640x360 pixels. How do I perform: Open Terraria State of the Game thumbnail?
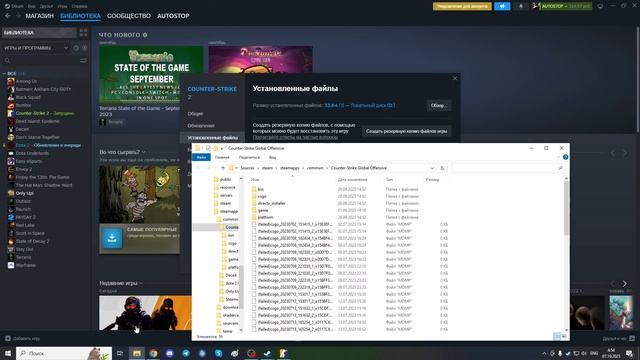point(151,74)
